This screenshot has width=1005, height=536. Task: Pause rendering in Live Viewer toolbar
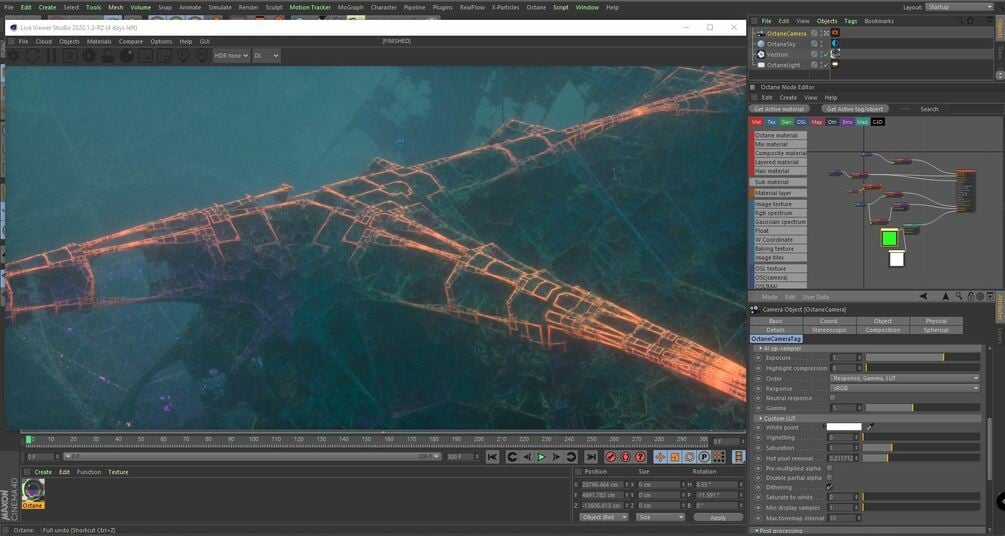pos(51,56)
